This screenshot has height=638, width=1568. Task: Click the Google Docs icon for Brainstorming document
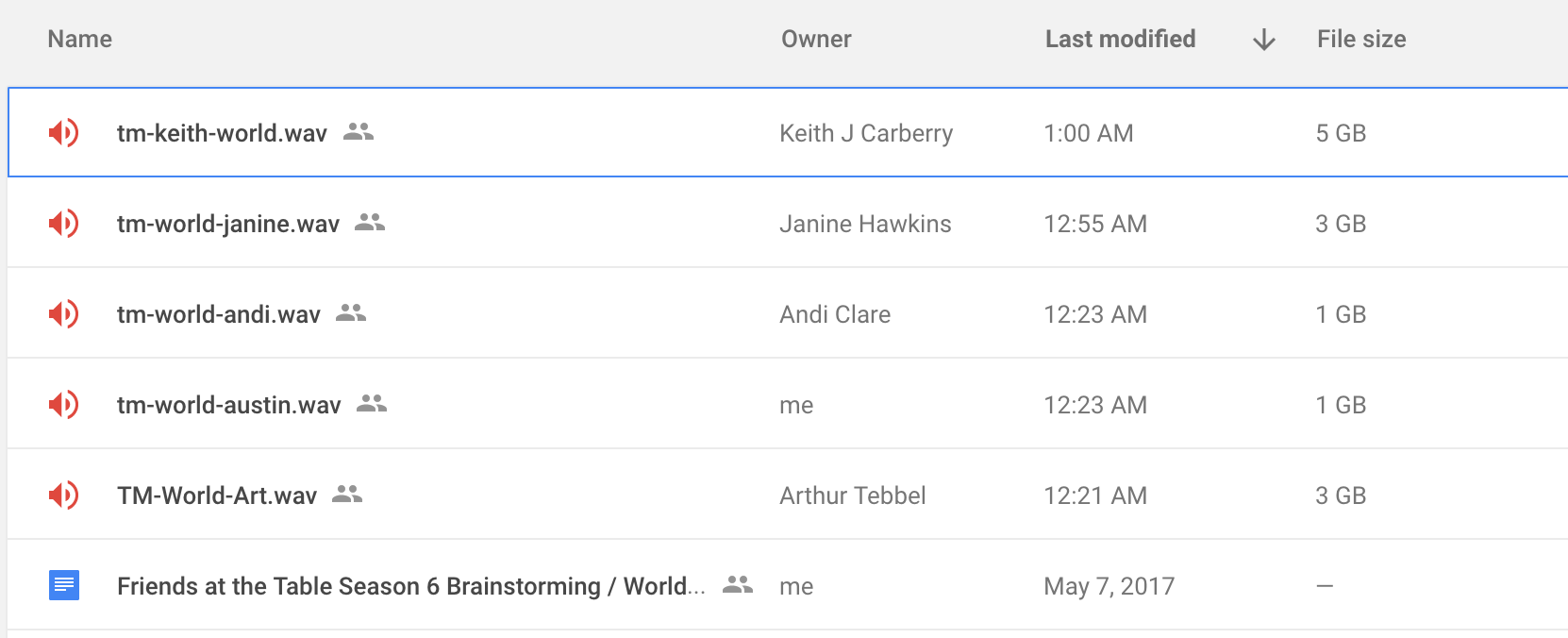pos(63,586)
